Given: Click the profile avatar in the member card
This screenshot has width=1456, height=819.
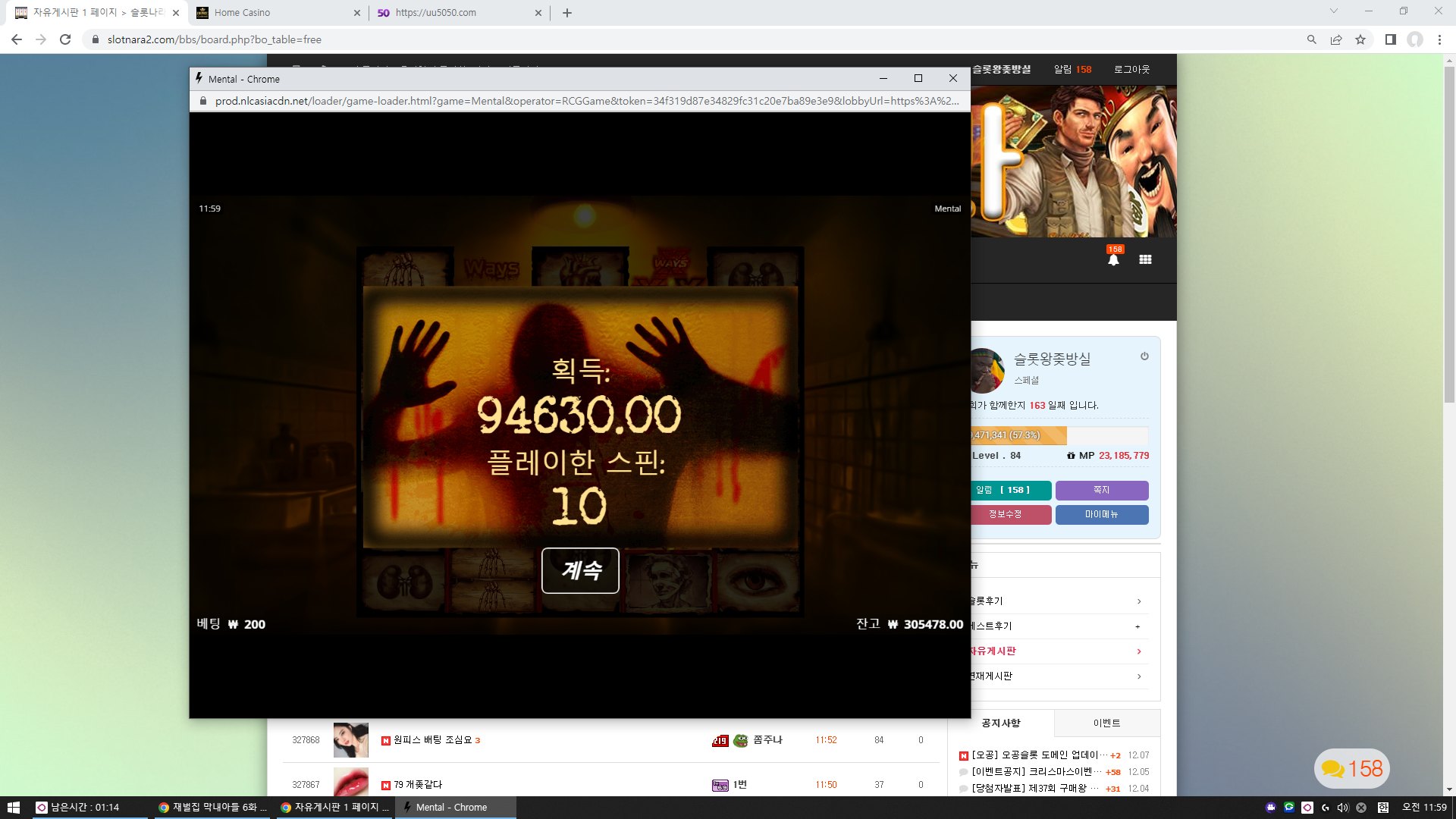Looking at the screenshot, I should click(986, 369).
